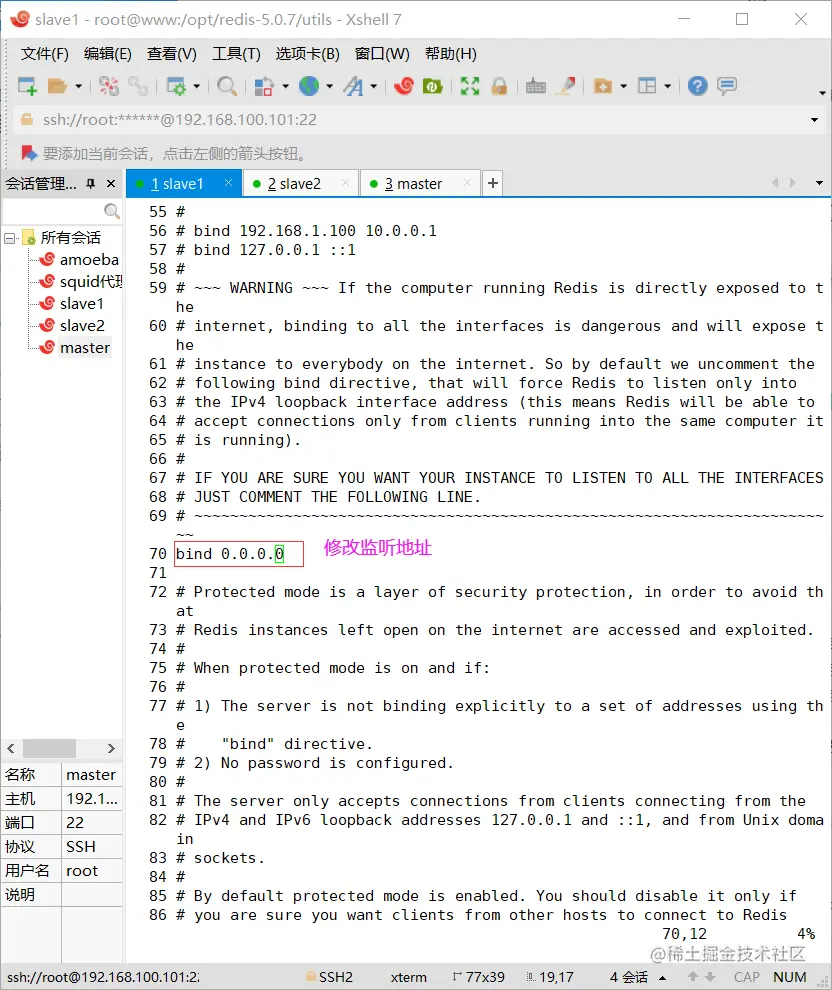Open the dropdown arrow next to the Open folder icon
Image resolution: width=832 pixels, height=990 pixels.
pyautogui.click(x=78, y=86)
